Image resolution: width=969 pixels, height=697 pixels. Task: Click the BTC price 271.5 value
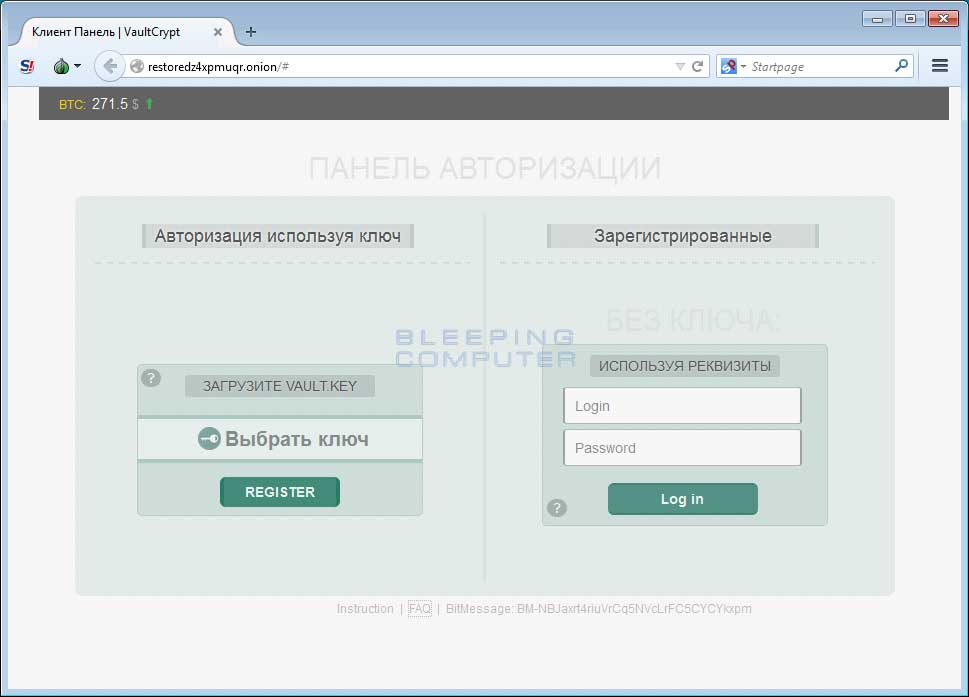pos(109,104)
